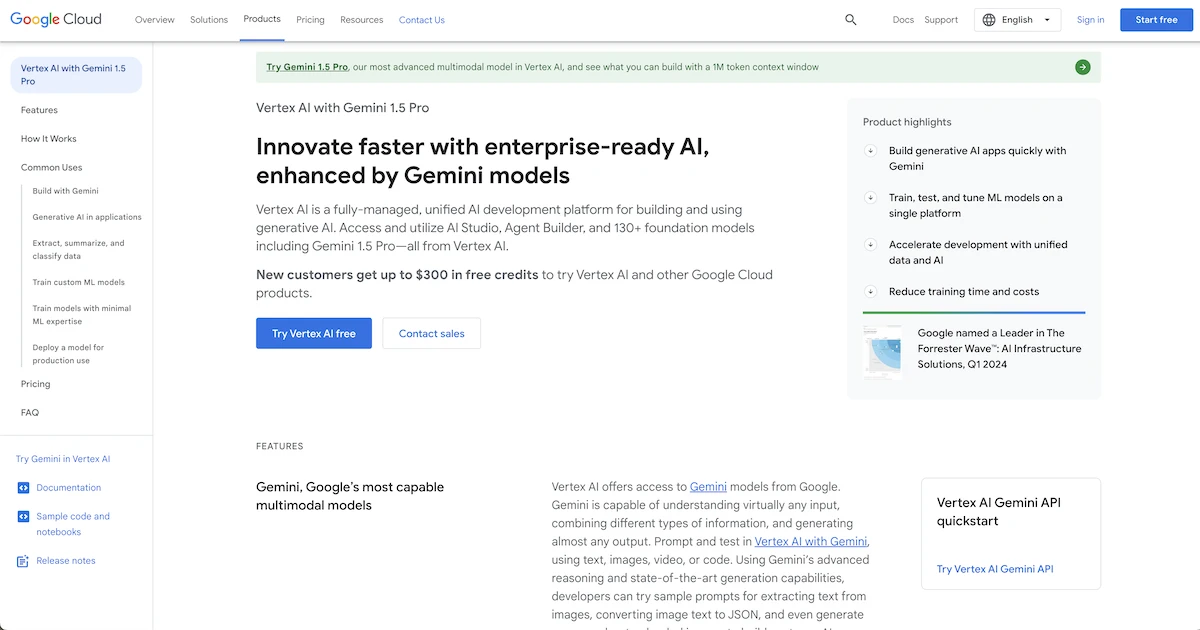Click the Documentation icon in sidebar
The height and width of the screenshot is (630, 1200).
[x=24, y=488]
